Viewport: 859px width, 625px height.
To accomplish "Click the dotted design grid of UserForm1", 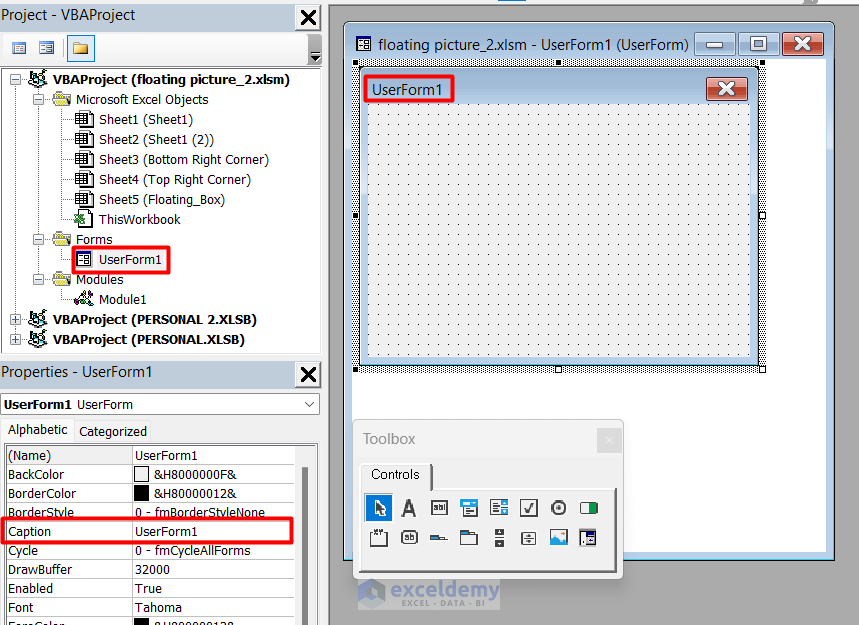I will click(558, 230).
